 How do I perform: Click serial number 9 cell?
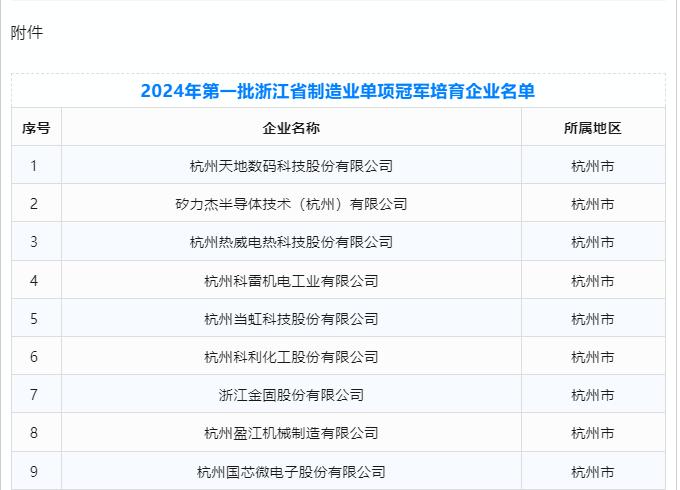click(34, 472)
